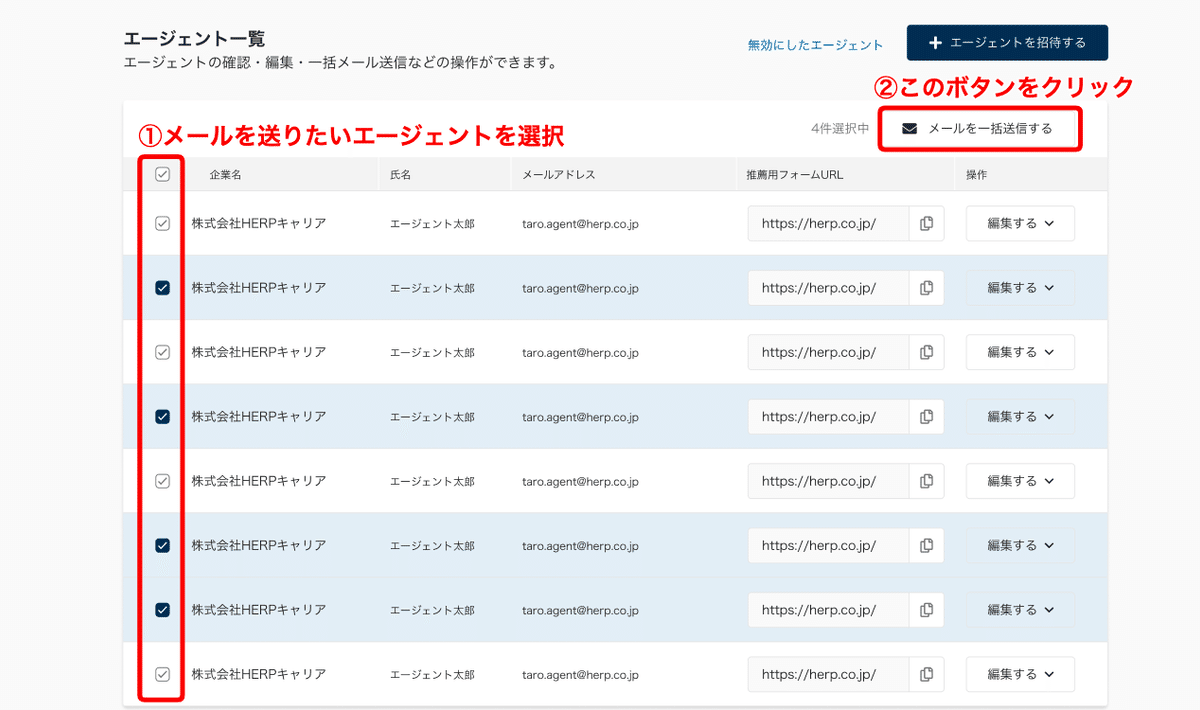Open the 編集する dropdown in the first row

[x=1020, y=223]
